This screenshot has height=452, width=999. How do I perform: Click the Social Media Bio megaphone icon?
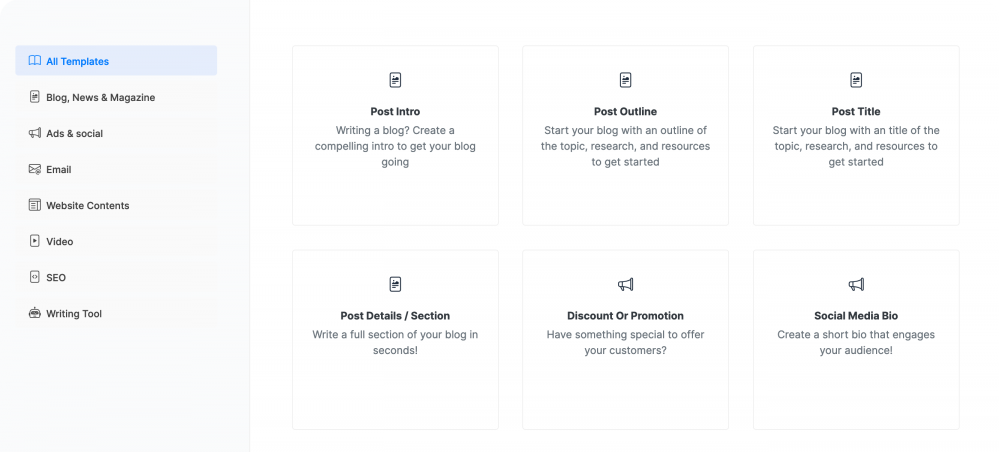[856, 284]
